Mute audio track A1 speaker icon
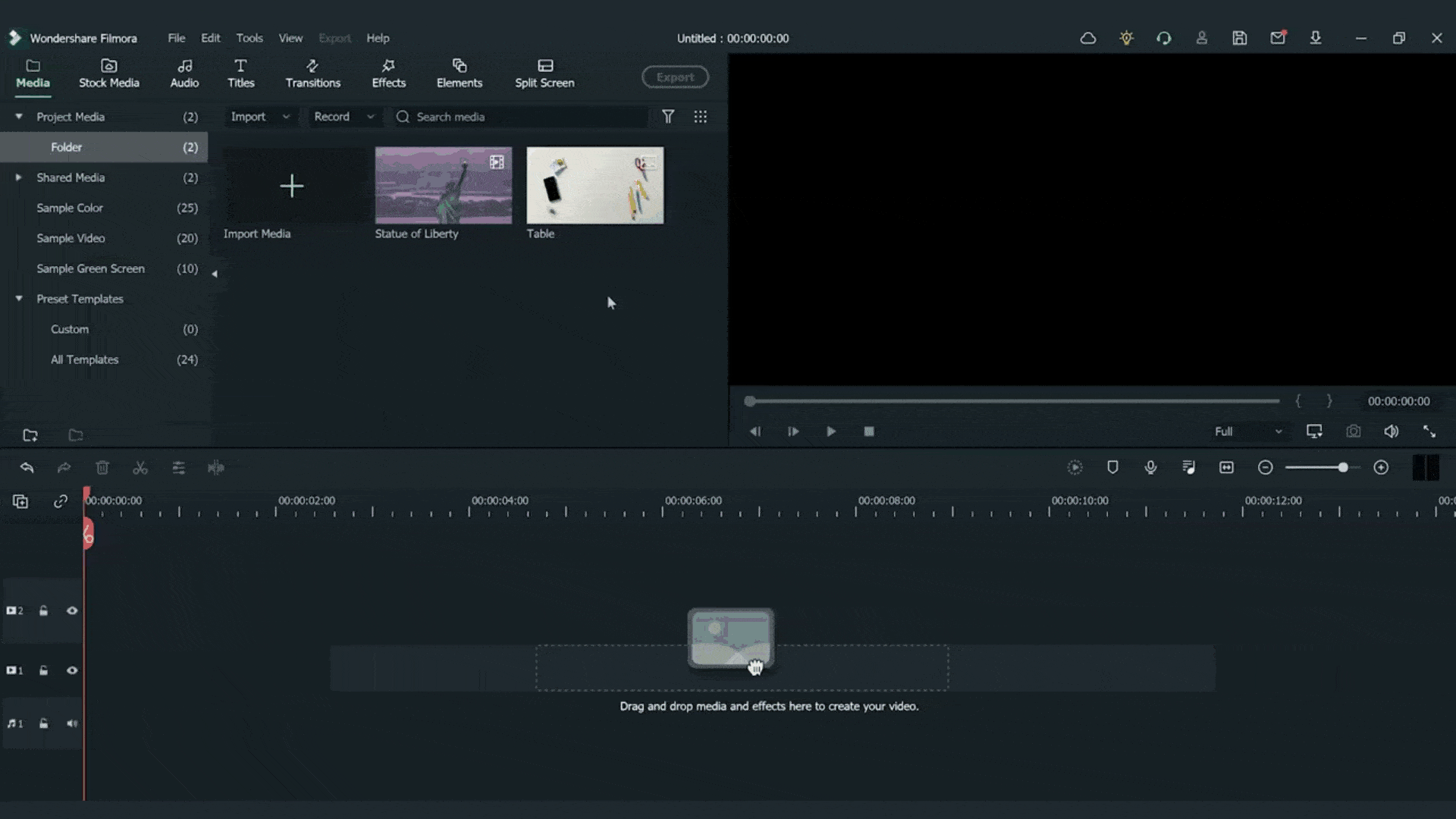This screenshot has height=819, width=1456. [x=72, y=723]
